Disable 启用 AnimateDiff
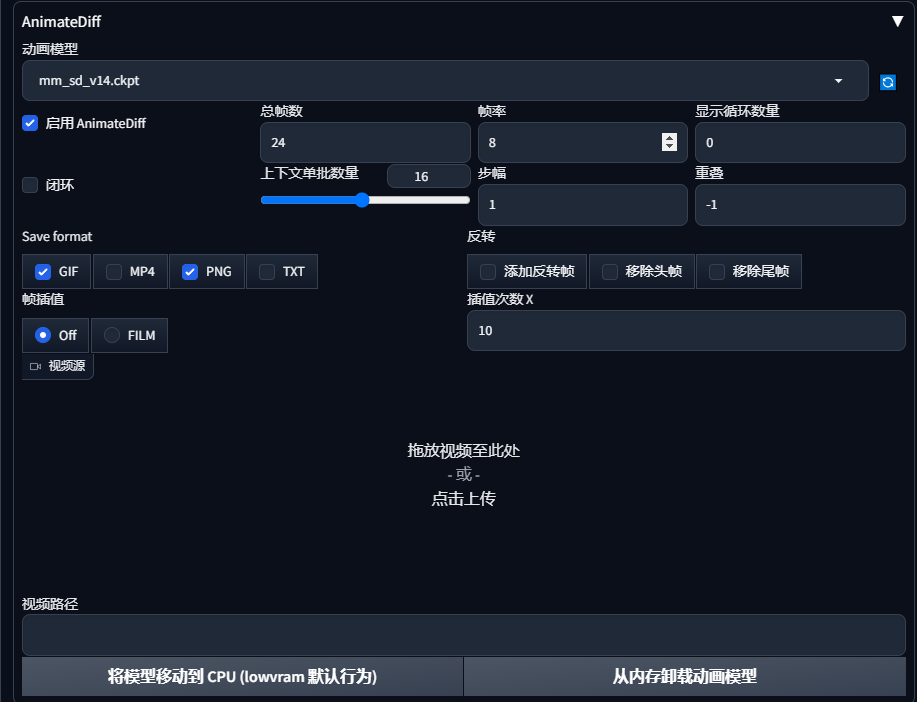 (29, 123)
